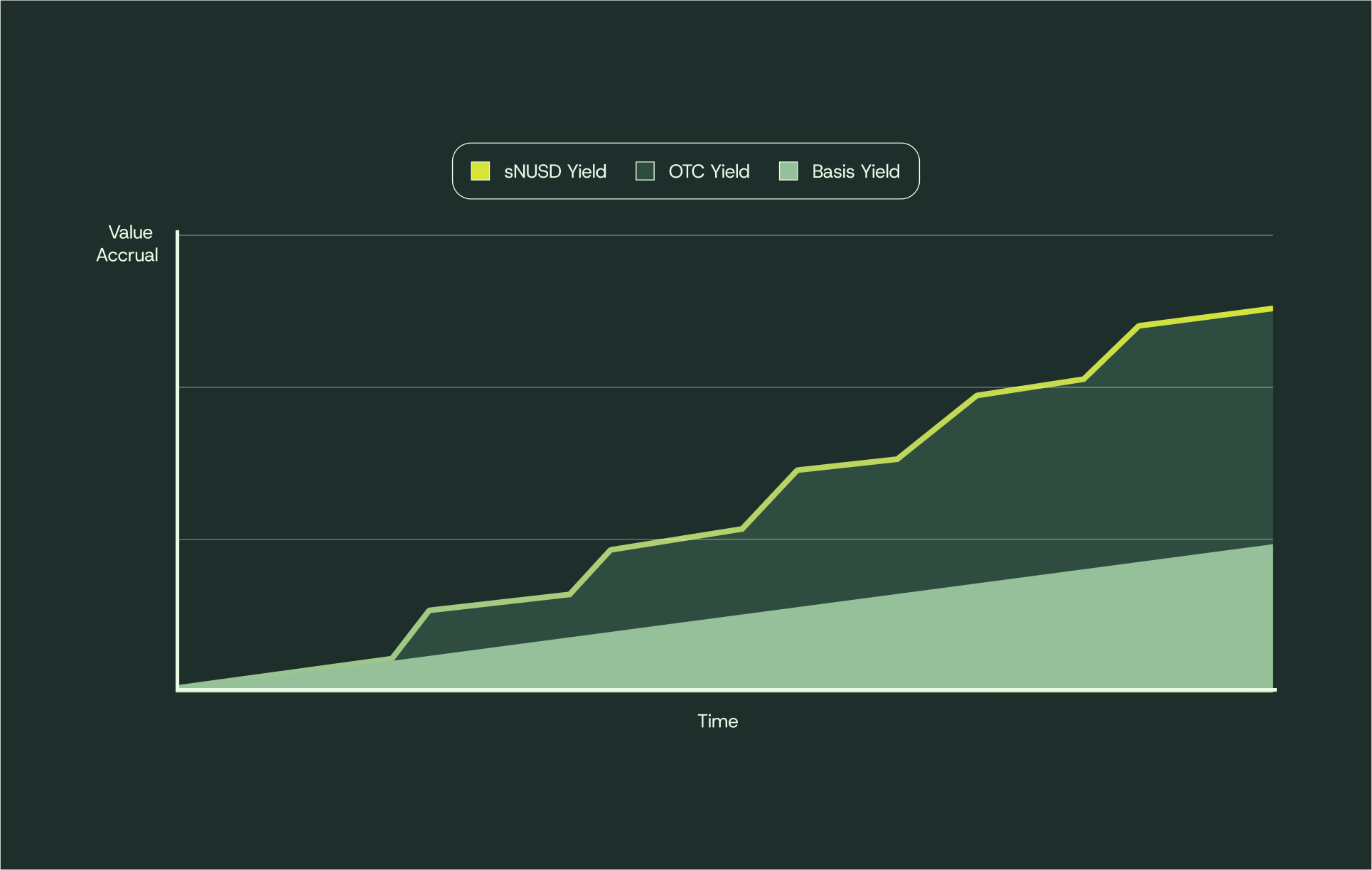Viewport: 1372px width, 870px height.
Task: Click the light green Basis Yield area
Action: [x=924, y=640]
